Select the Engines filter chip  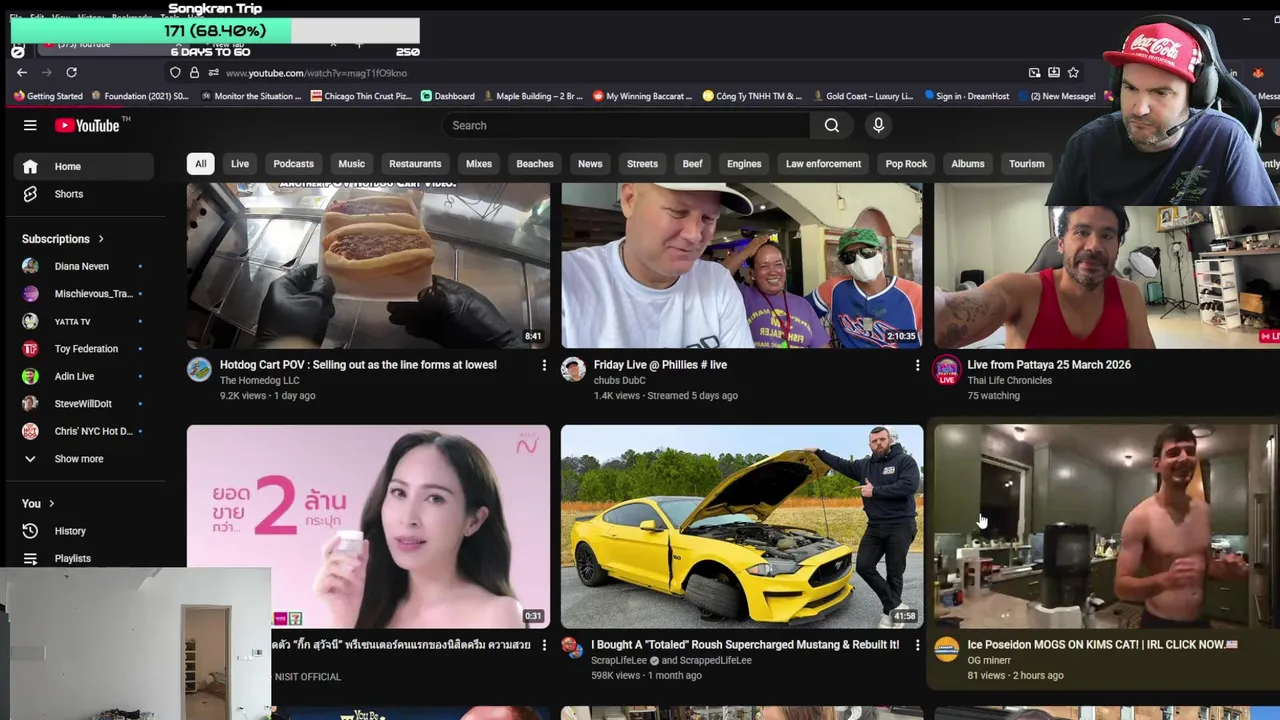[744, 164]
